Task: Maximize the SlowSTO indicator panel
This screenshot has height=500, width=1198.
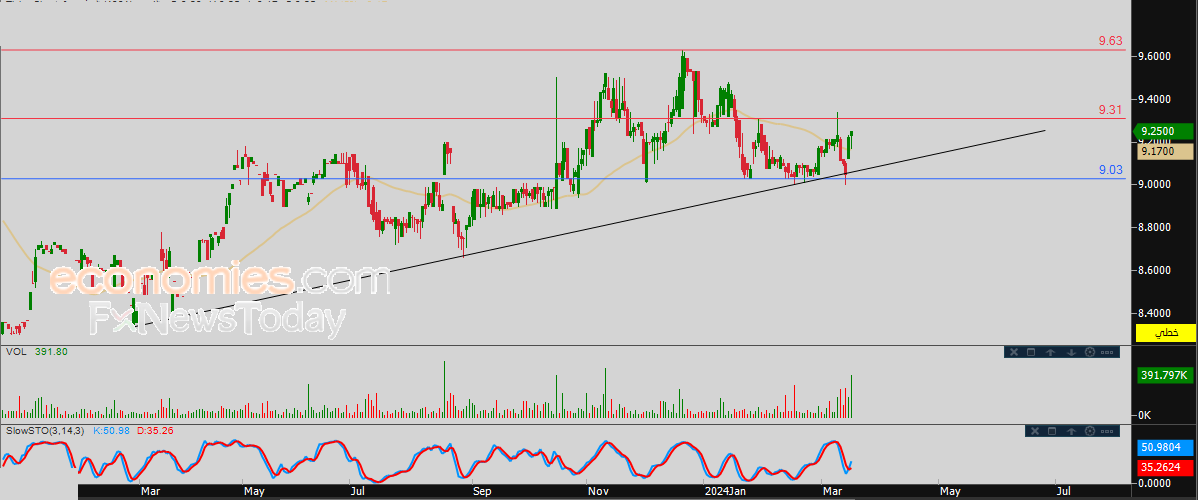Action: (x=1052, y=431)
